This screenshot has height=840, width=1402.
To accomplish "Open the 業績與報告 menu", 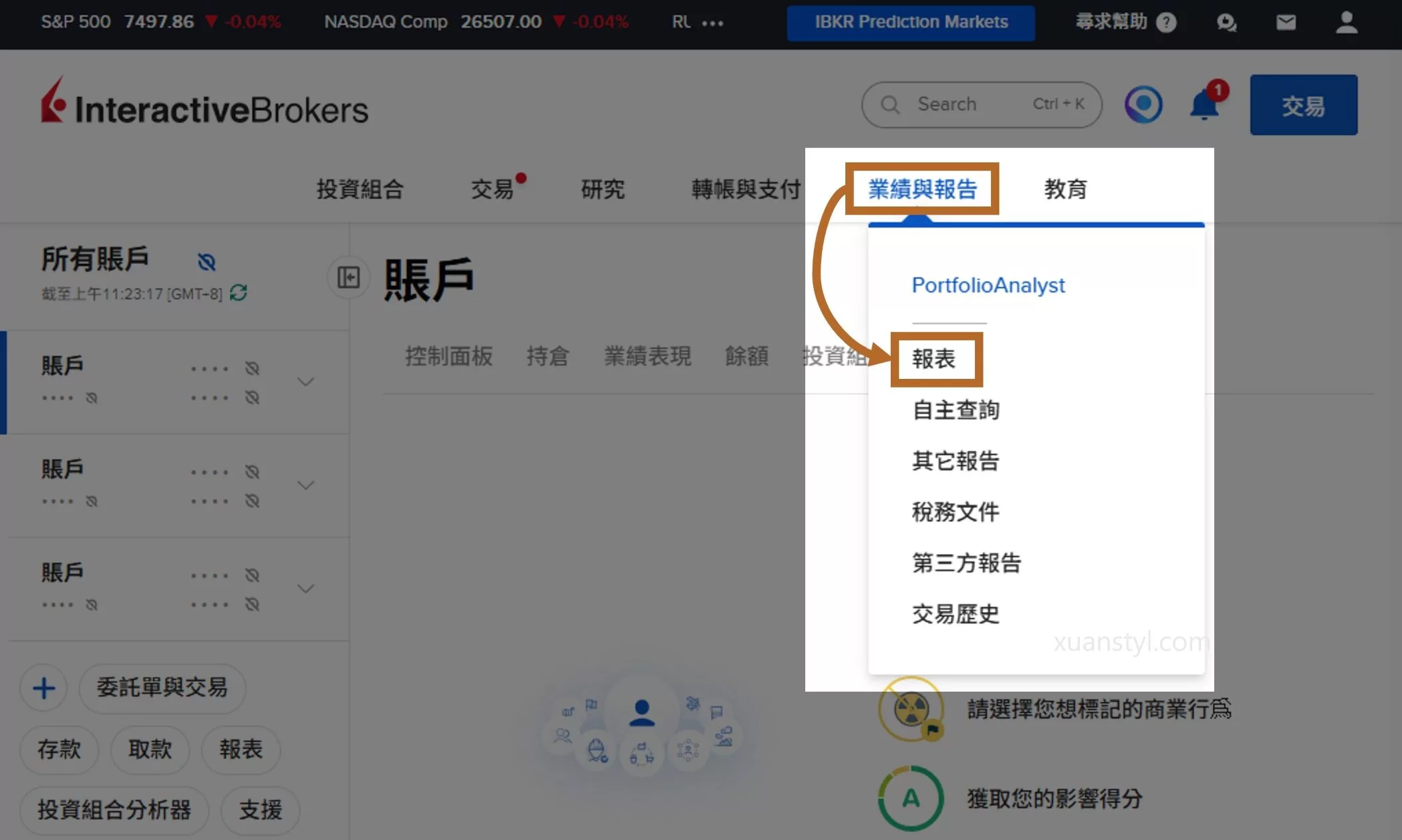I will pyautogui.click(x=922, y=189).
